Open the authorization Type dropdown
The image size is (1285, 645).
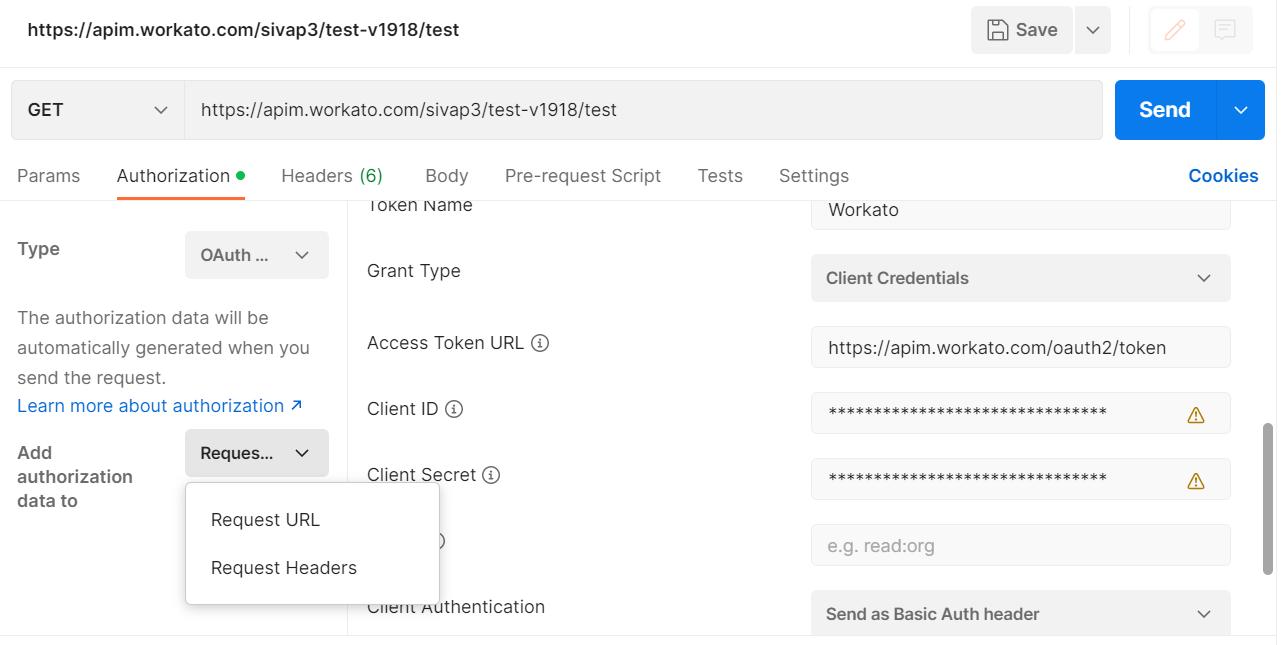coord(256,255)
